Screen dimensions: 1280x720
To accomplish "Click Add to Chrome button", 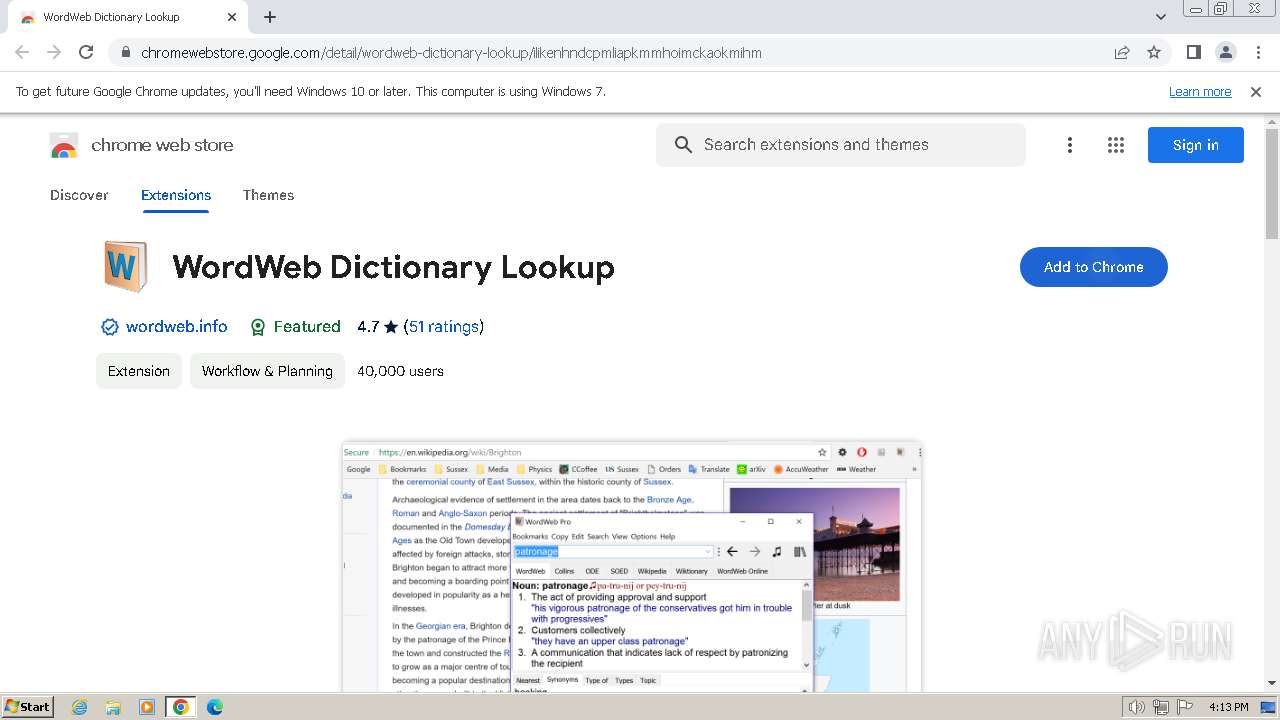I will [x=1094, y=267].
